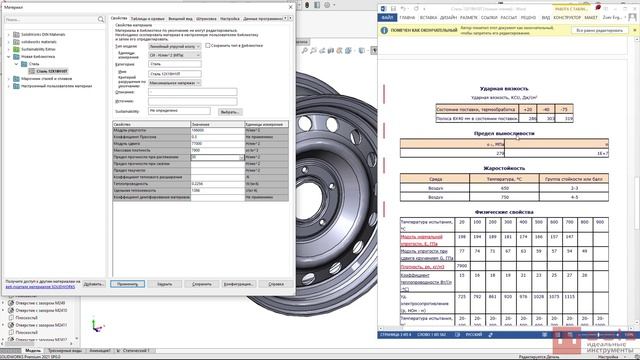Expand the Sustainability Extras tree node
The image size is (640, 360).
pyautogui.click(x=9, y=49)
